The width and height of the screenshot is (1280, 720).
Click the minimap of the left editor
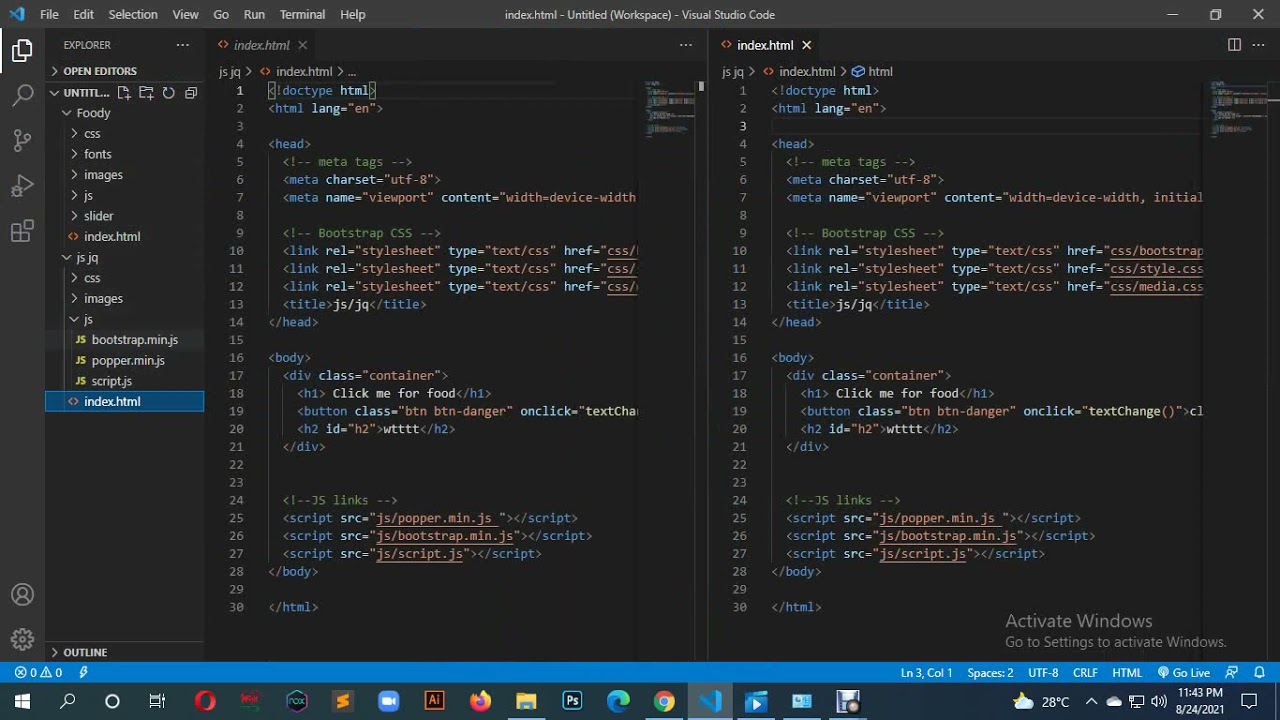(x=670, y=108)
